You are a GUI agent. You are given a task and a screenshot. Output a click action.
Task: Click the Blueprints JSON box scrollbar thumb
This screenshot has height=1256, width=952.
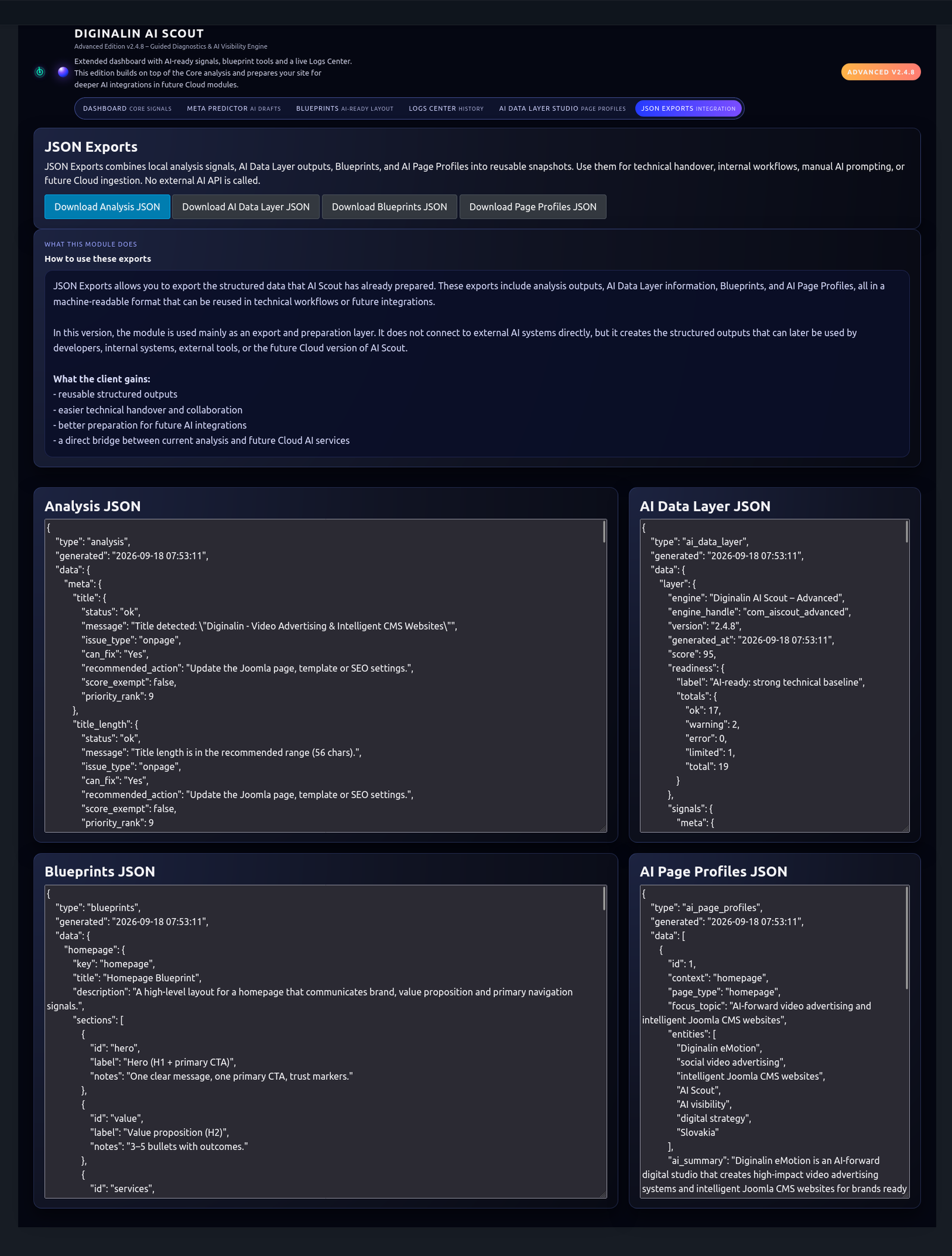coord(604,898)
